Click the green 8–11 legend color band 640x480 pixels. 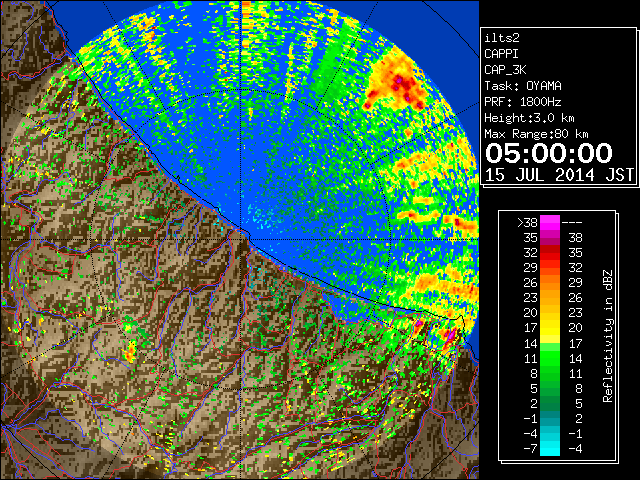(550, 373)
